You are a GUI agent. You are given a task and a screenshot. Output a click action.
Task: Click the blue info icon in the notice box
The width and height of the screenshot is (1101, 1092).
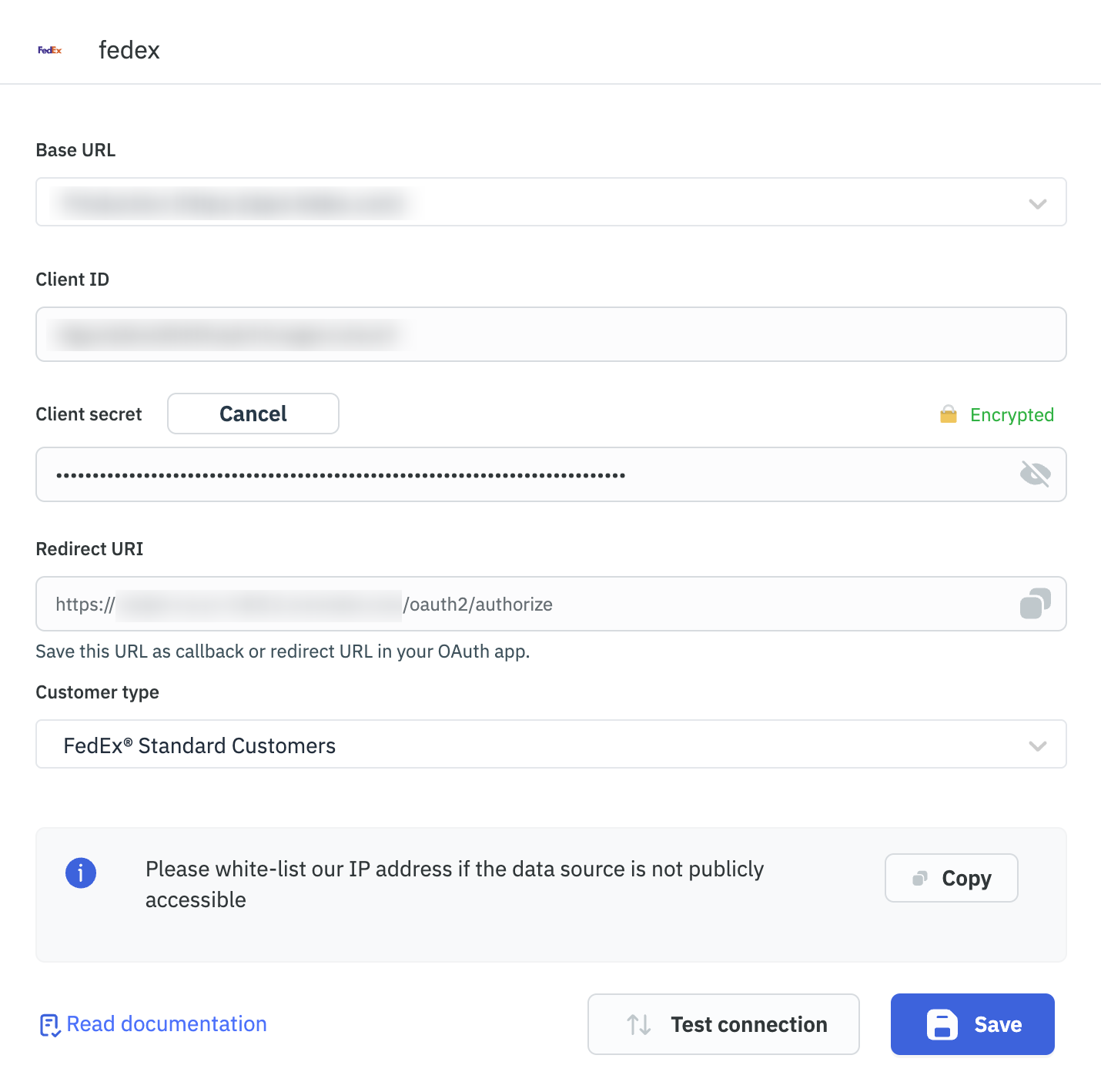pyautogui.click(x=80, y=873)
